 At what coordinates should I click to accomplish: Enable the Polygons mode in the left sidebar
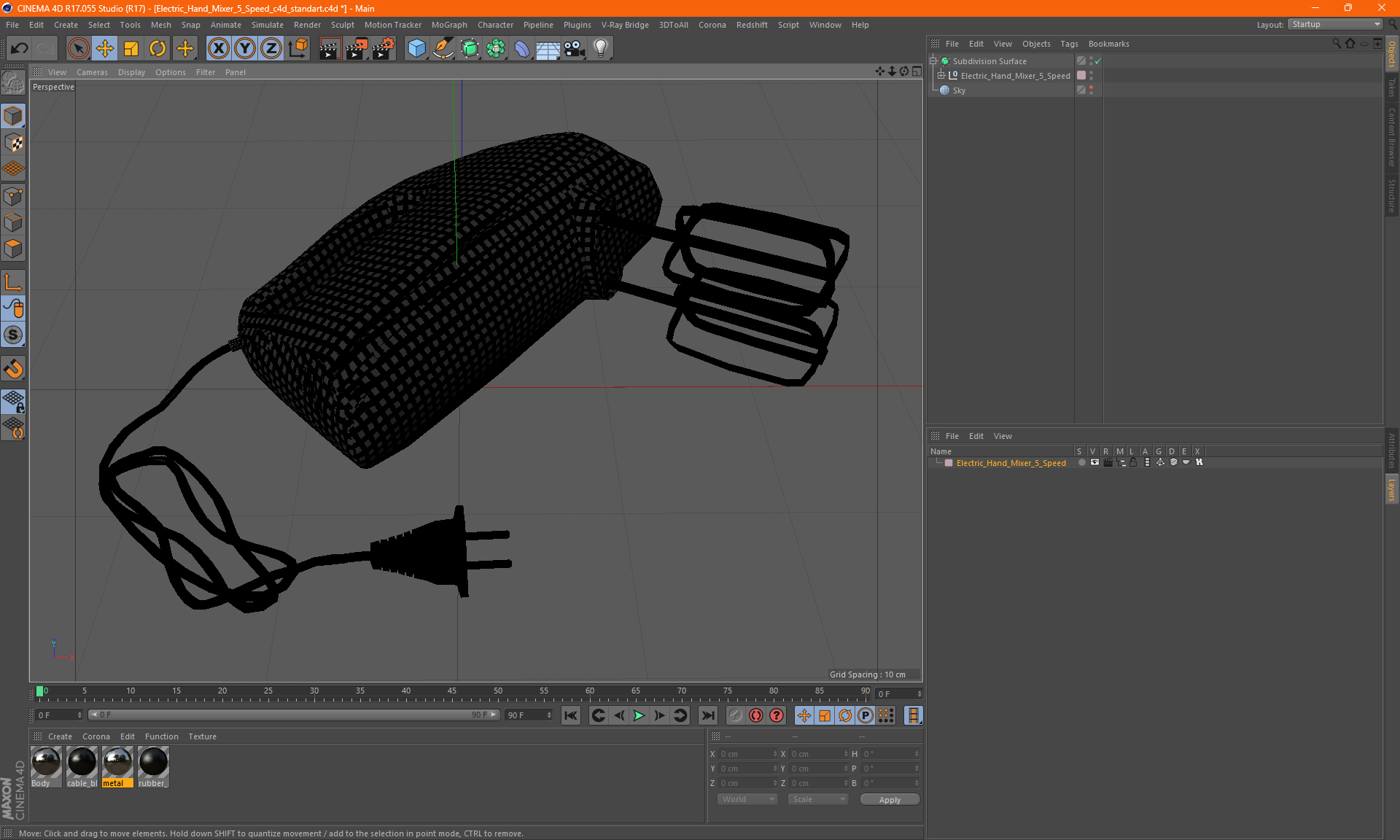(x=13, y=249)
